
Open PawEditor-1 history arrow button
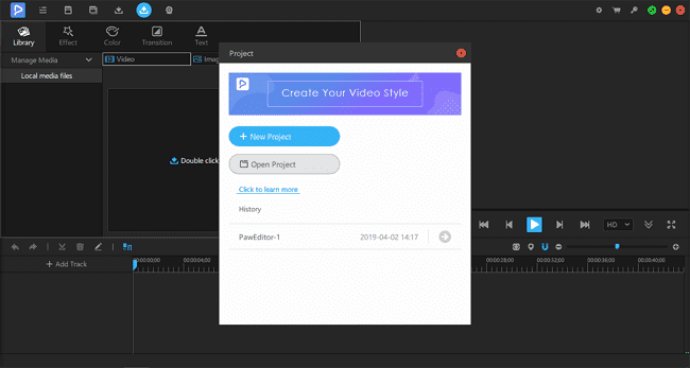pyautogui.click(x=445, y=237)
